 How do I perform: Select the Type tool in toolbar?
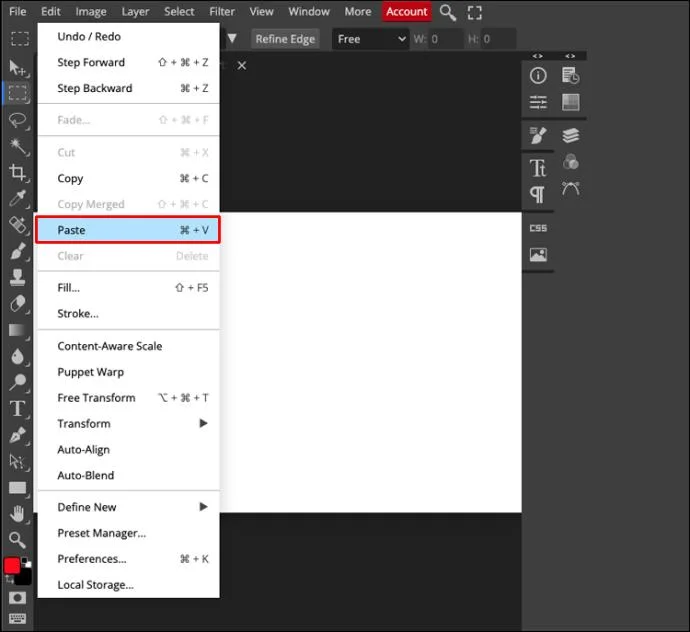[18, 408]
